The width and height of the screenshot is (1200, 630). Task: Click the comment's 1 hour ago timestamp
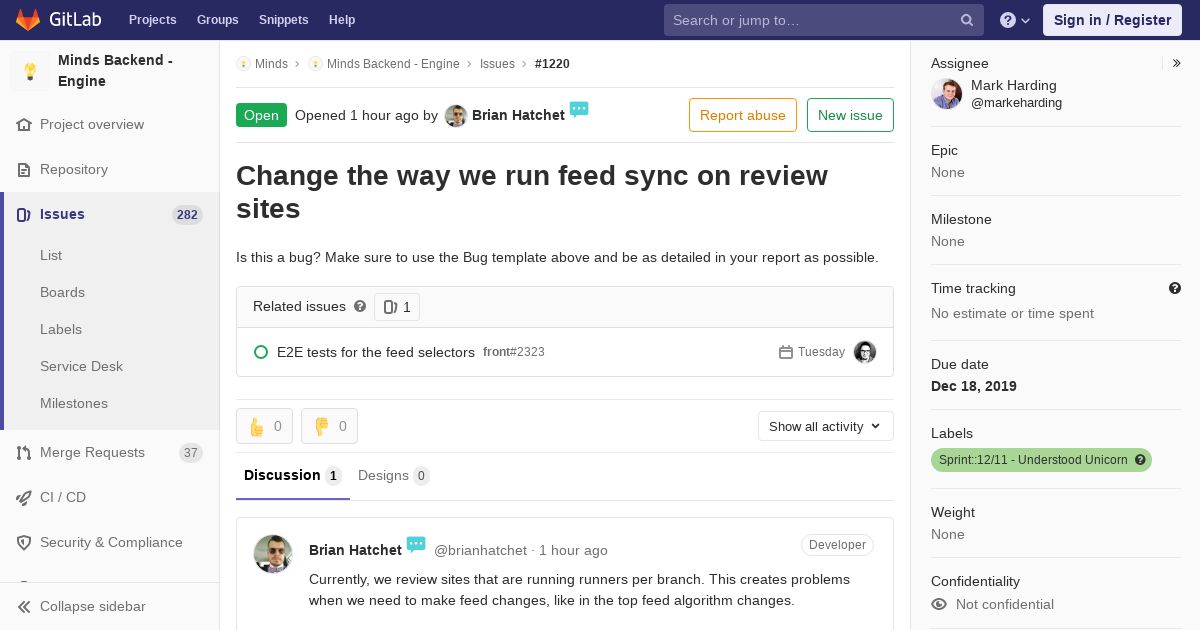coord(573,551)
